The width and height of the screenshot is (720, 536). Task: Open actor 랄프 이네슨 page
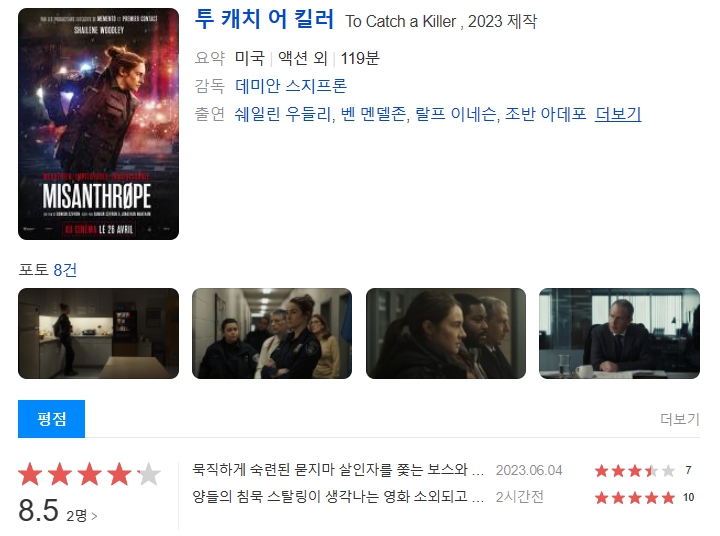pyautogui.click(x=456, y=114)
